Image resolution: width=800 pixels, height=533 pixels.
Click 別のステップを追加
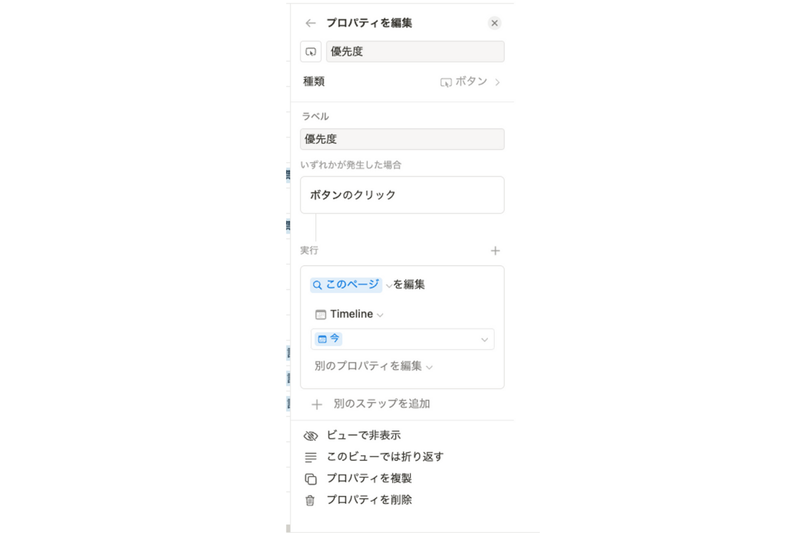381,404
